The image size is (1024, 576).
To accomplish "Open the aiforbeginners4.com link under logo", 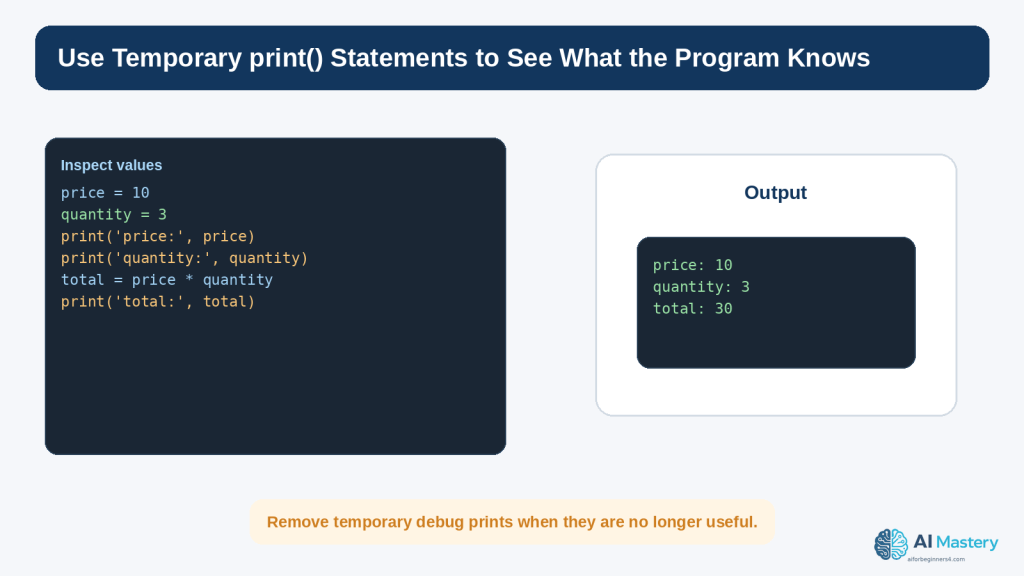I will coord(936,559).
